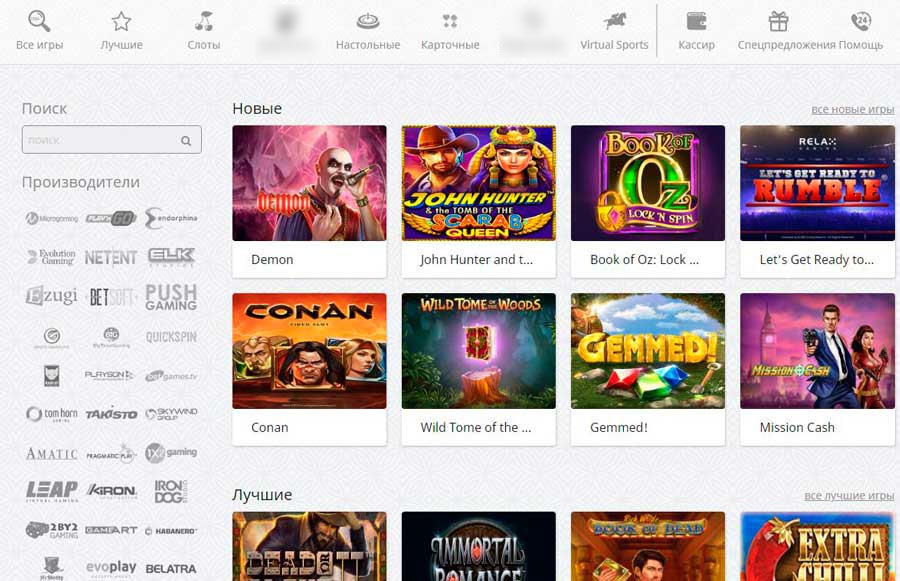Filter by NetEnt provider logo
This screenshot has height=581, width=900.
click(111, 258)
